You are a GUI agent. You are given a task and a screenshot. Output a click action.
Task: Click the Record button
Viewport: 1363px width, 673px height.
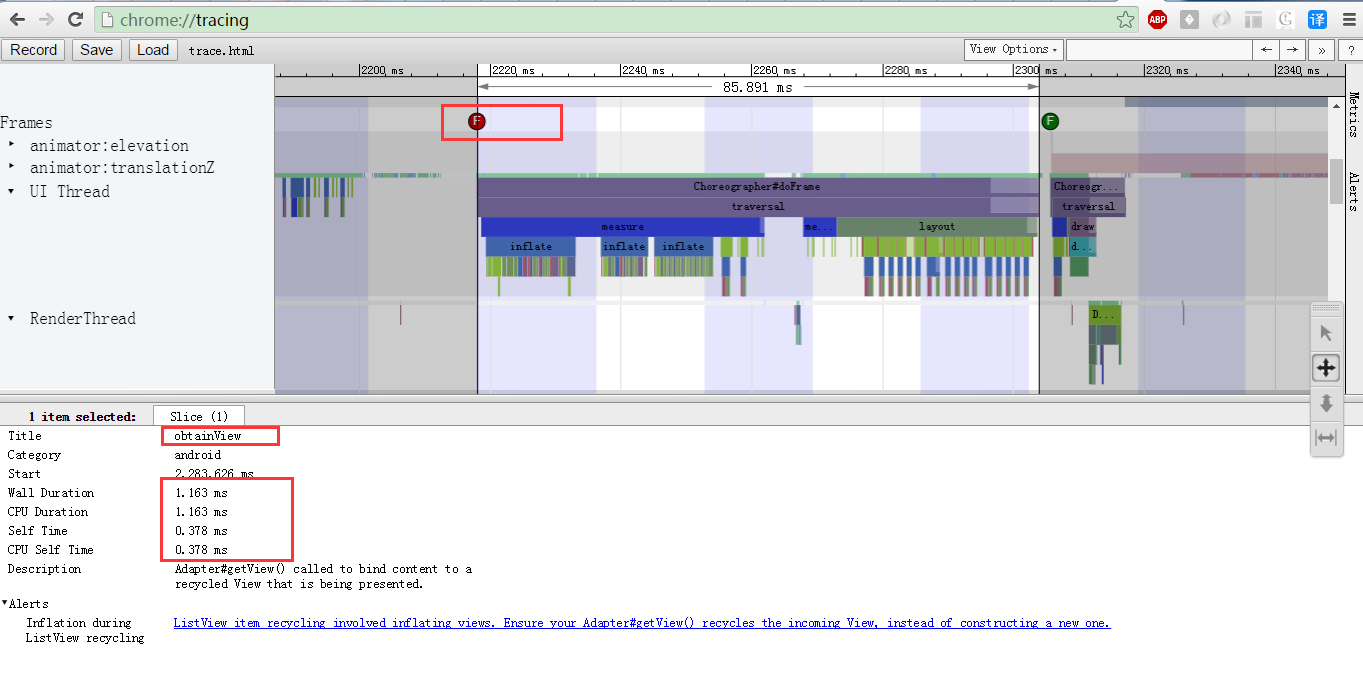tap(34, 50)
